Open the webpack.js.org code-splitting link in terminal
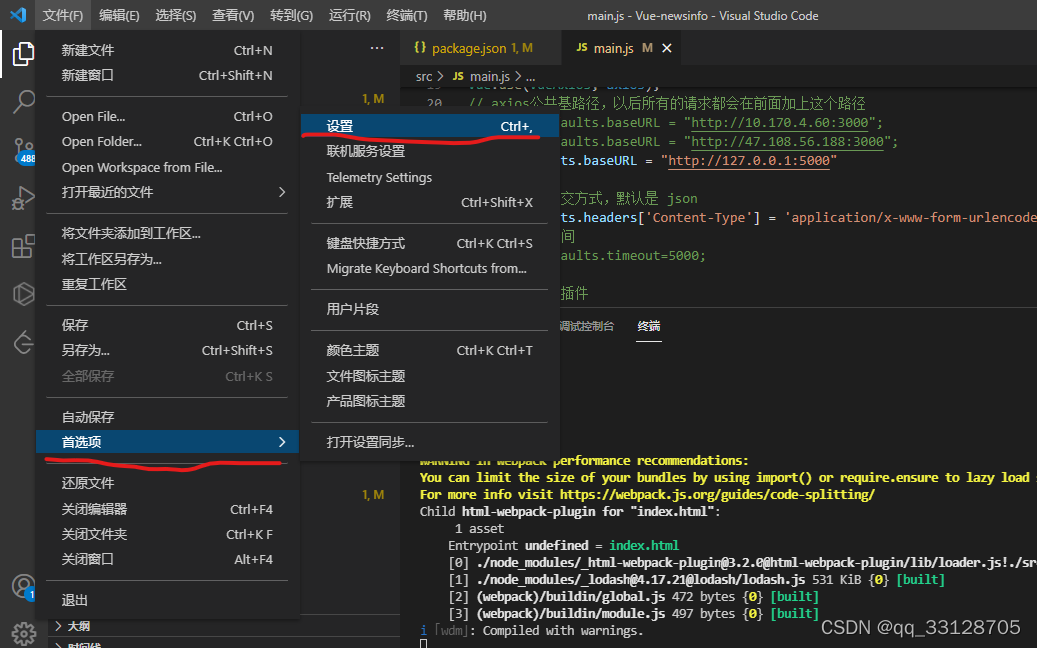The width and height of the screenshot is (1037, 648). [x=717, y=495]
